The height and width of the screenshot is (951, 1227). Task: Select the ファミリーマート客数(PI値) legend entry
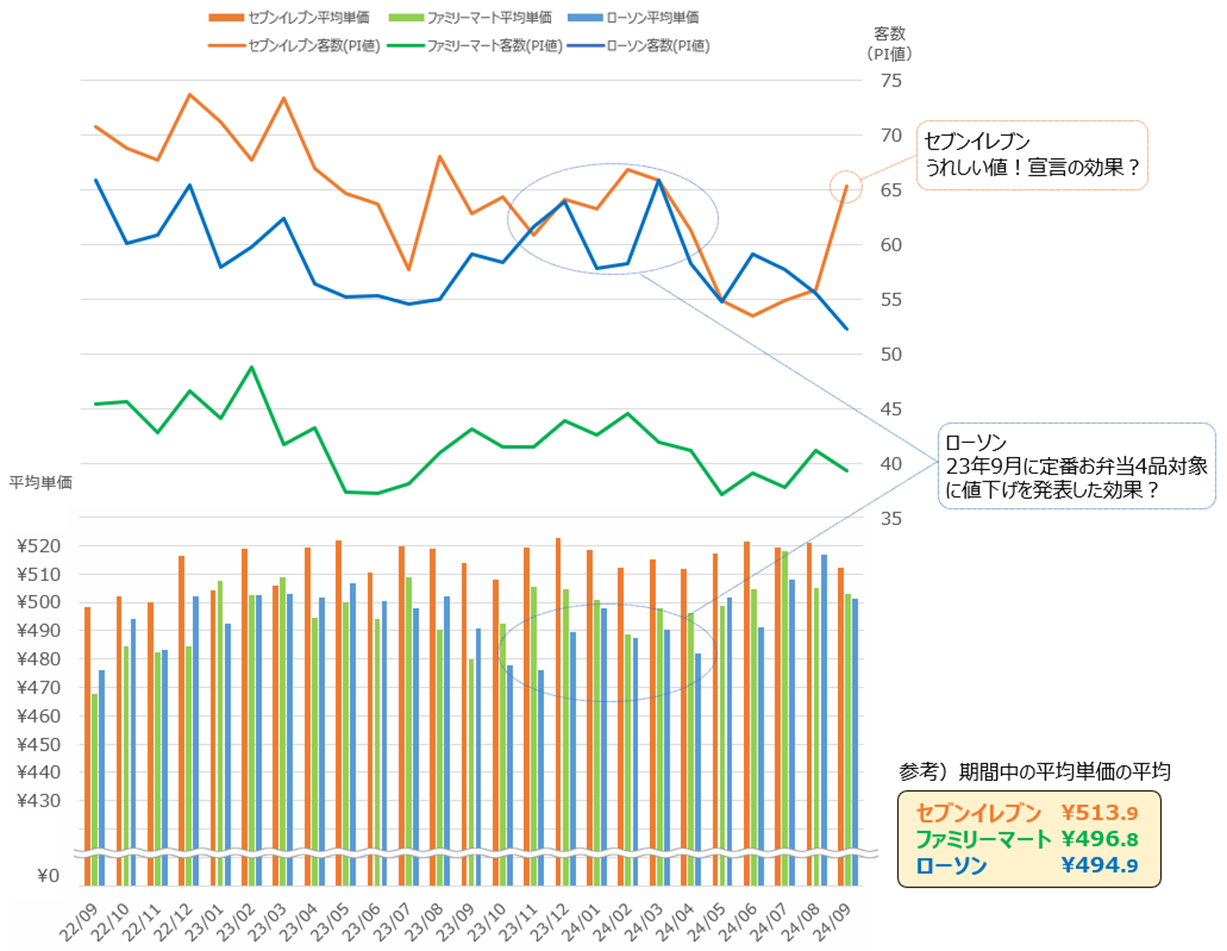[x=476, y=46]
